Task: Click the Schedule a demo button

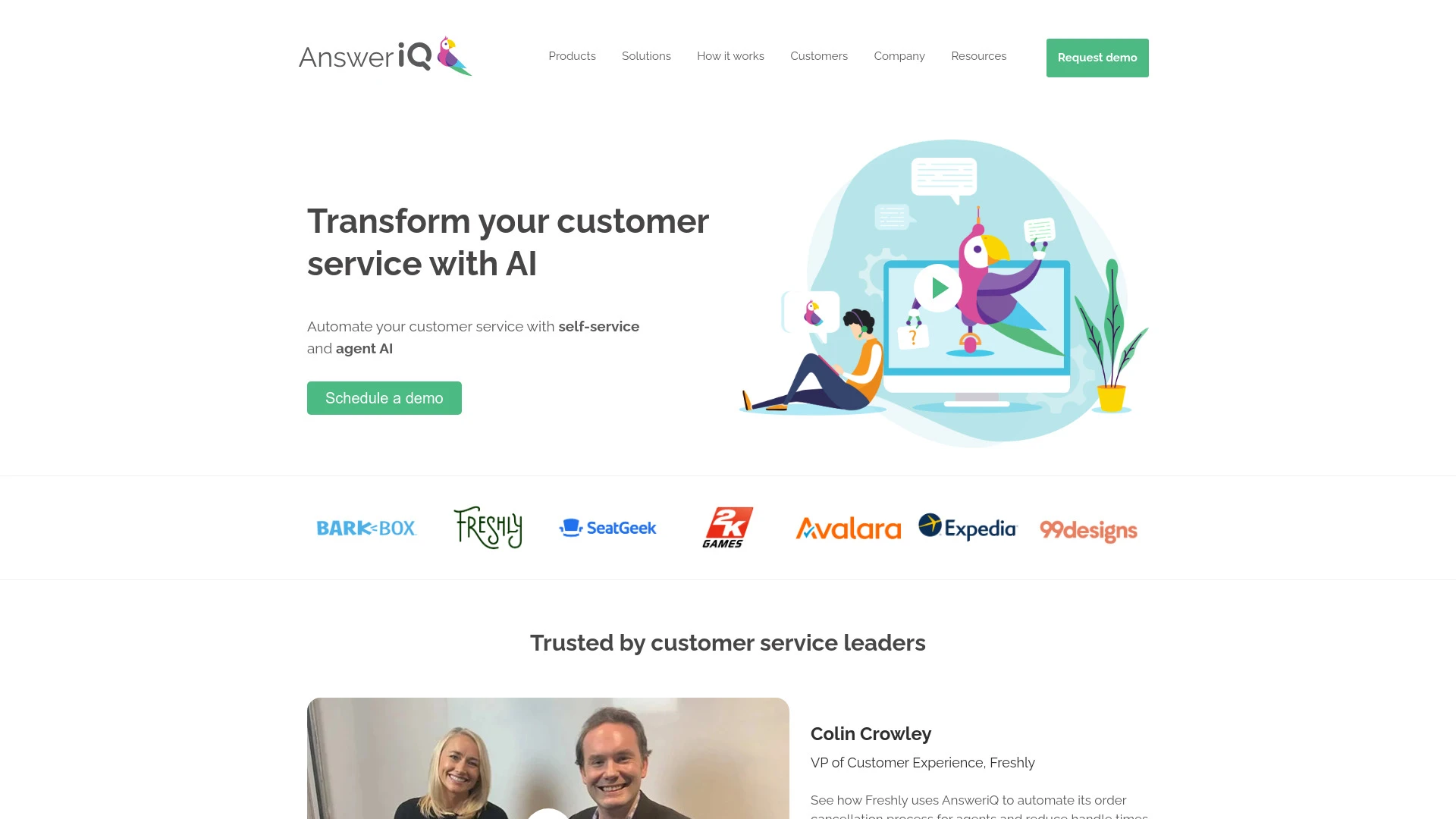Action: pos(384,397)
